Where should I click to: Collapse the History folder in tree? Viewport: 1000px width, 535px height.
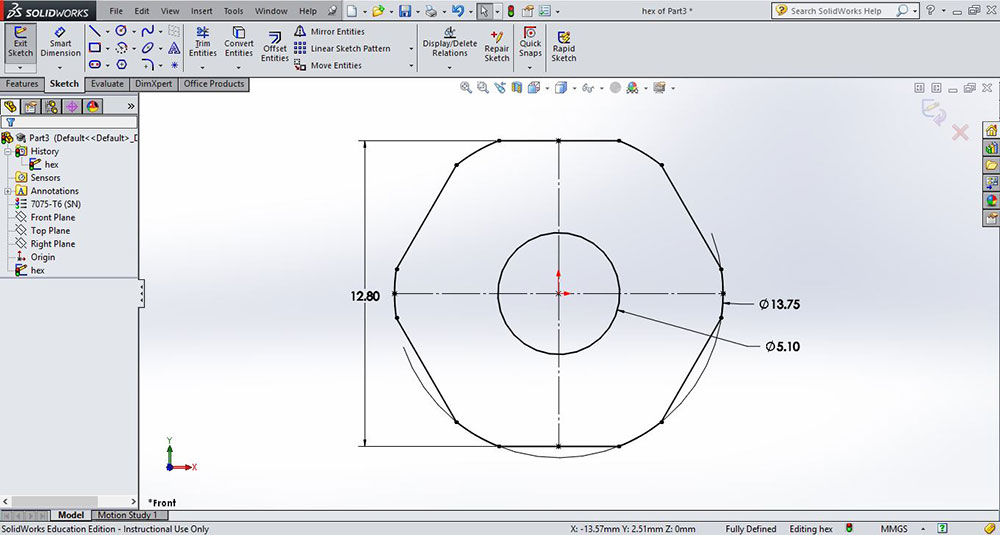(x=8, y=151)
